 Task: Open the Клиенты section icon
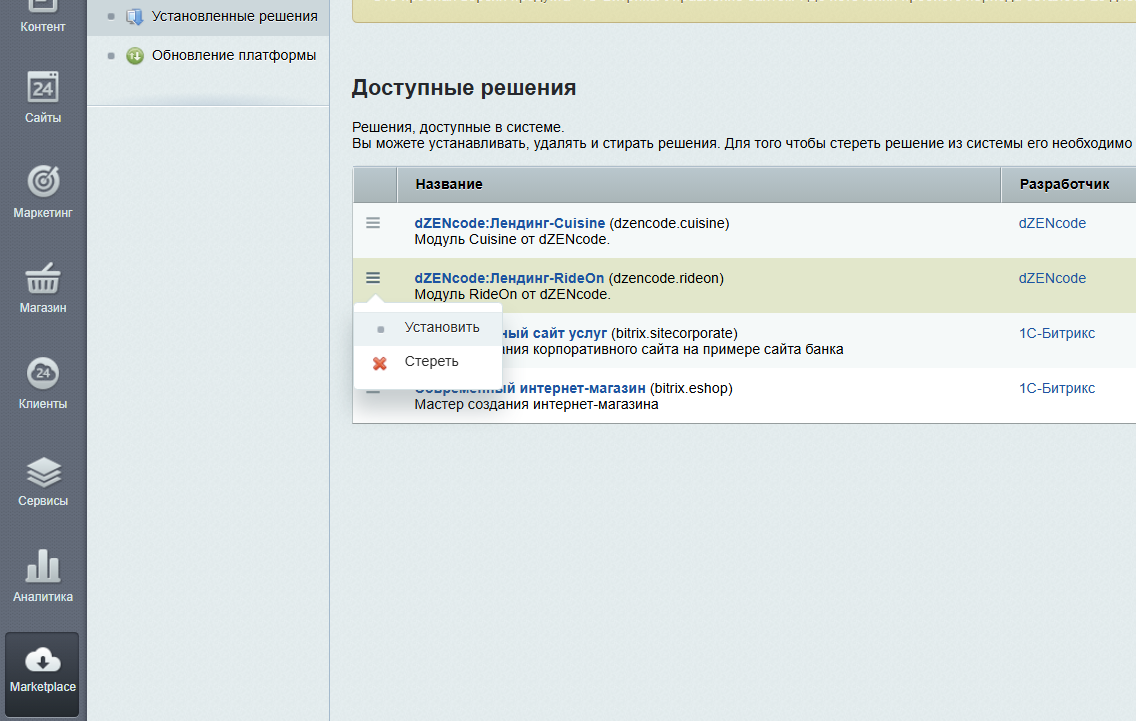coord(43,375)
